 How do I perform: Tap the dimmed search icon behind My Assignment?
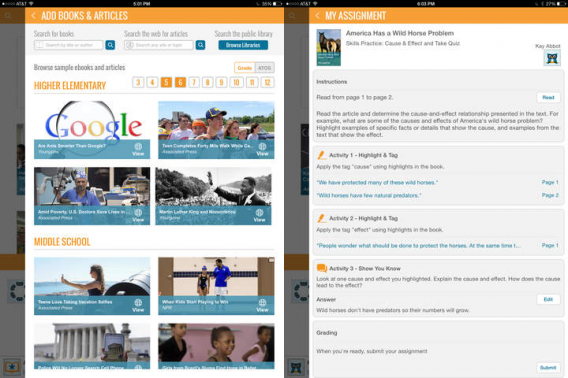292,16
